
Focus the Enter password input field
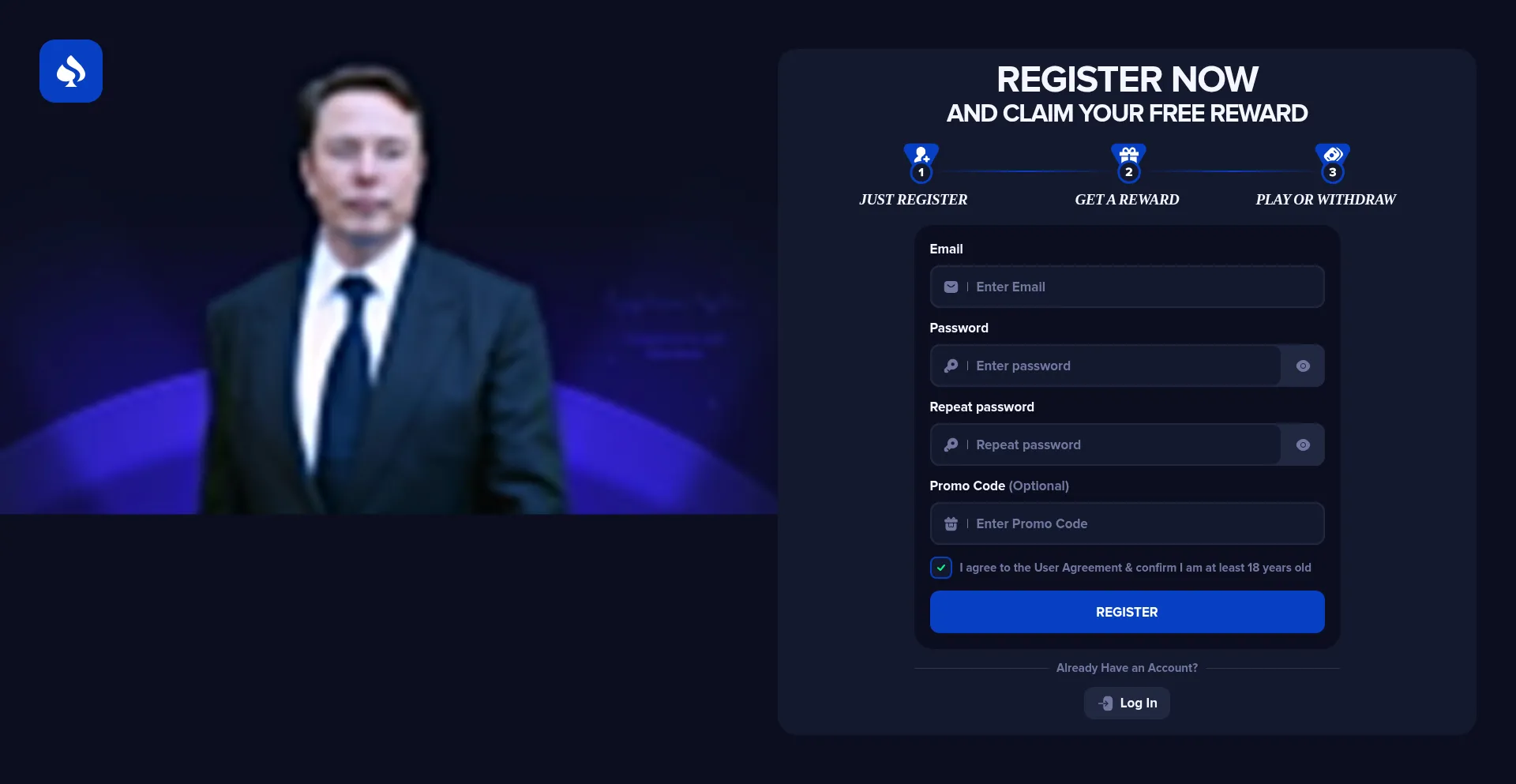click(x=1105, y=366)
